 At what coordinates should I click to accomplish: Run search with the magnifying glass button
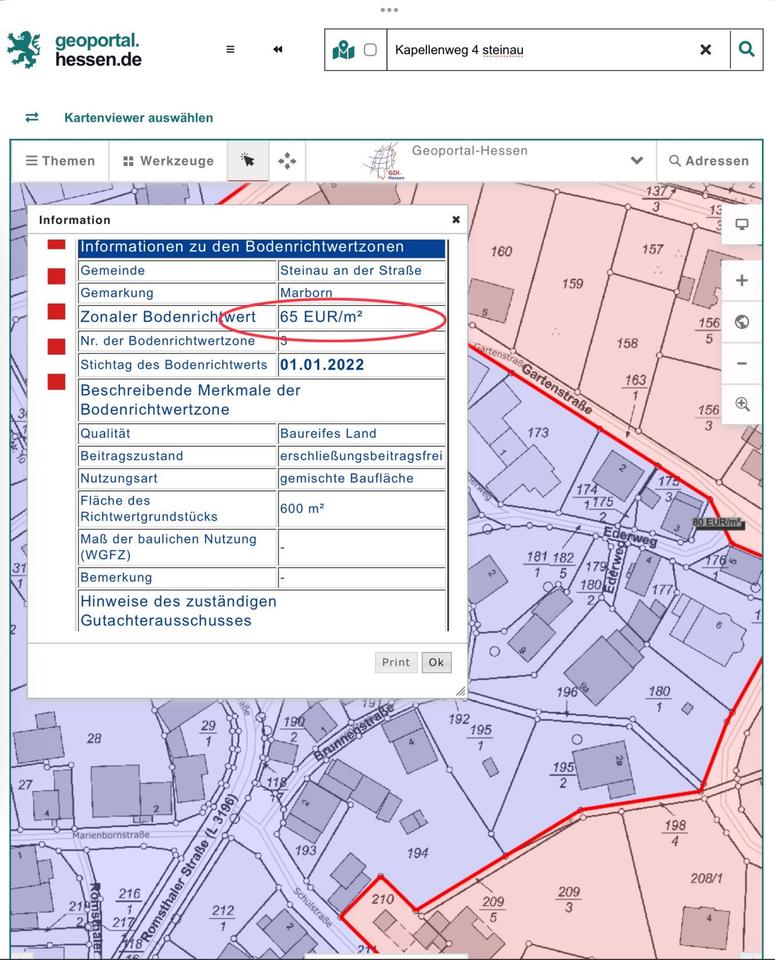tap(746, 49)
